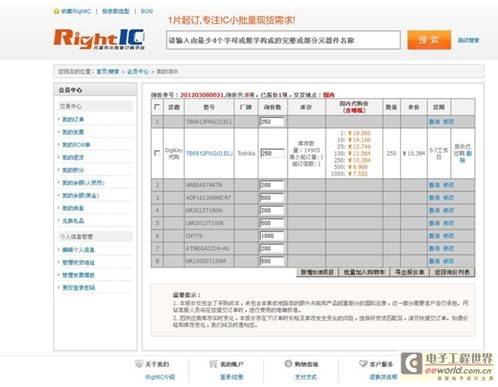
Task: Click the 购物指南 footer icon
Action: 288,364
